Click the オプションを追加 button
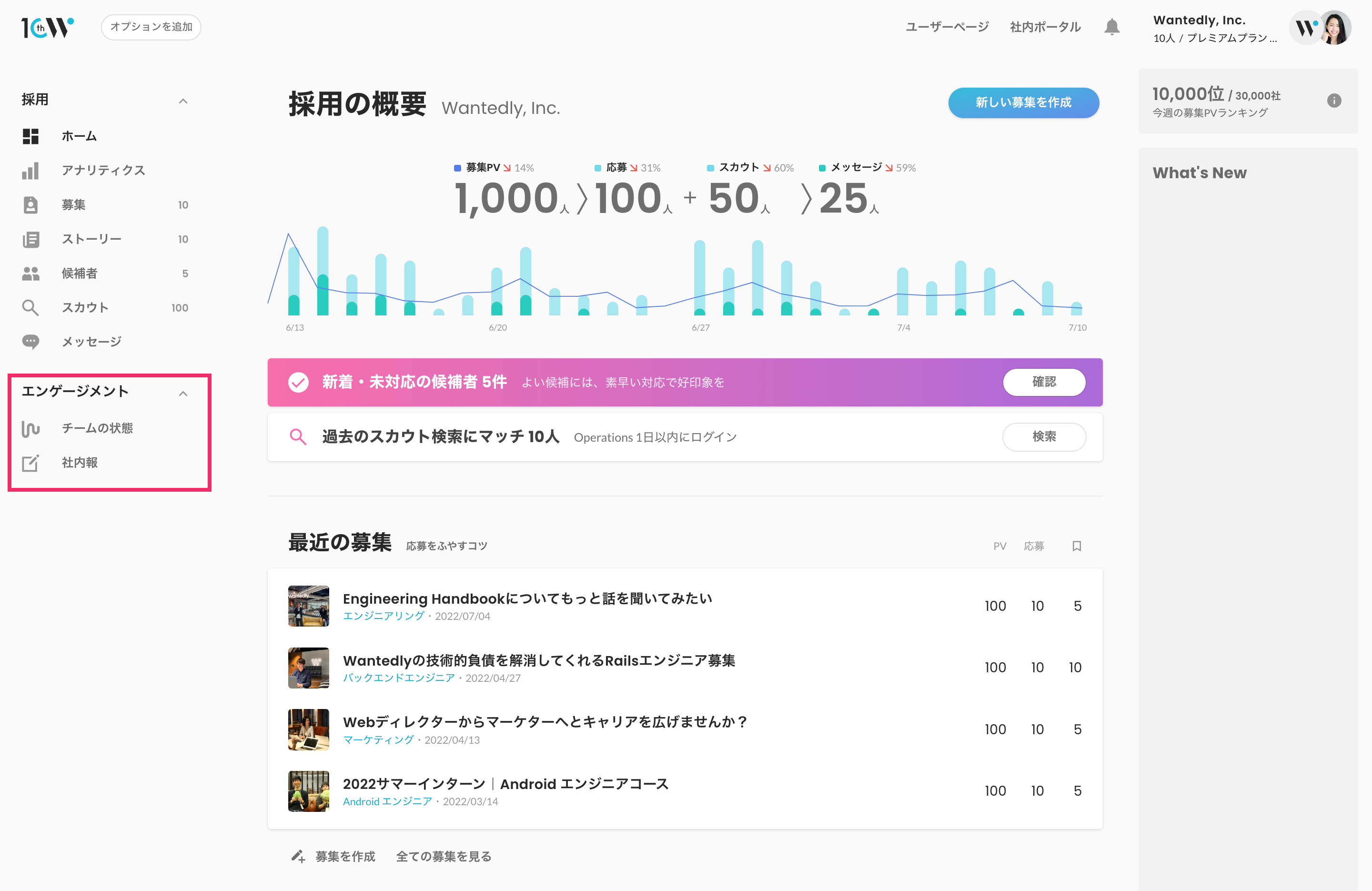1372x891 pixels. (x=151, y=27)
